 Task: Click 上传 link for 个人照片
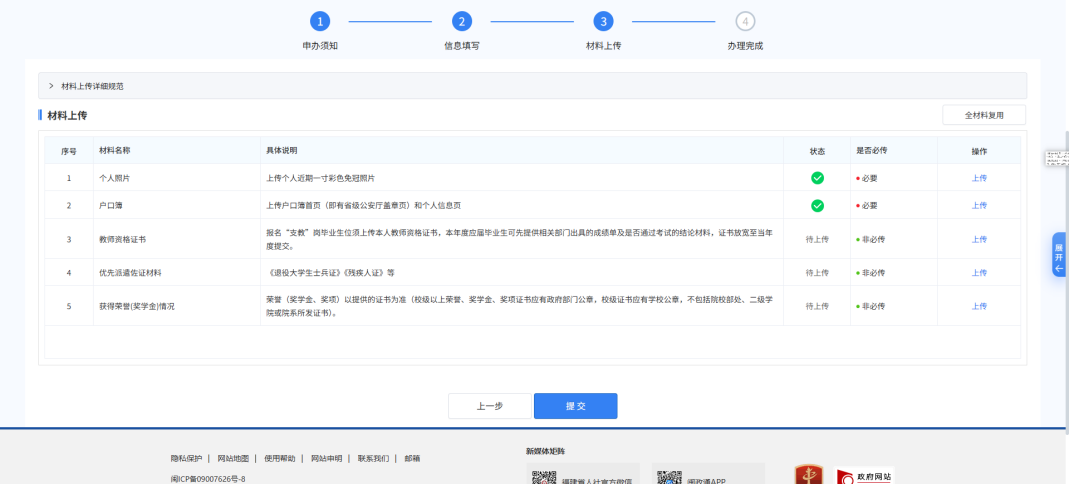pyautogui.click(x=979, y=178)
